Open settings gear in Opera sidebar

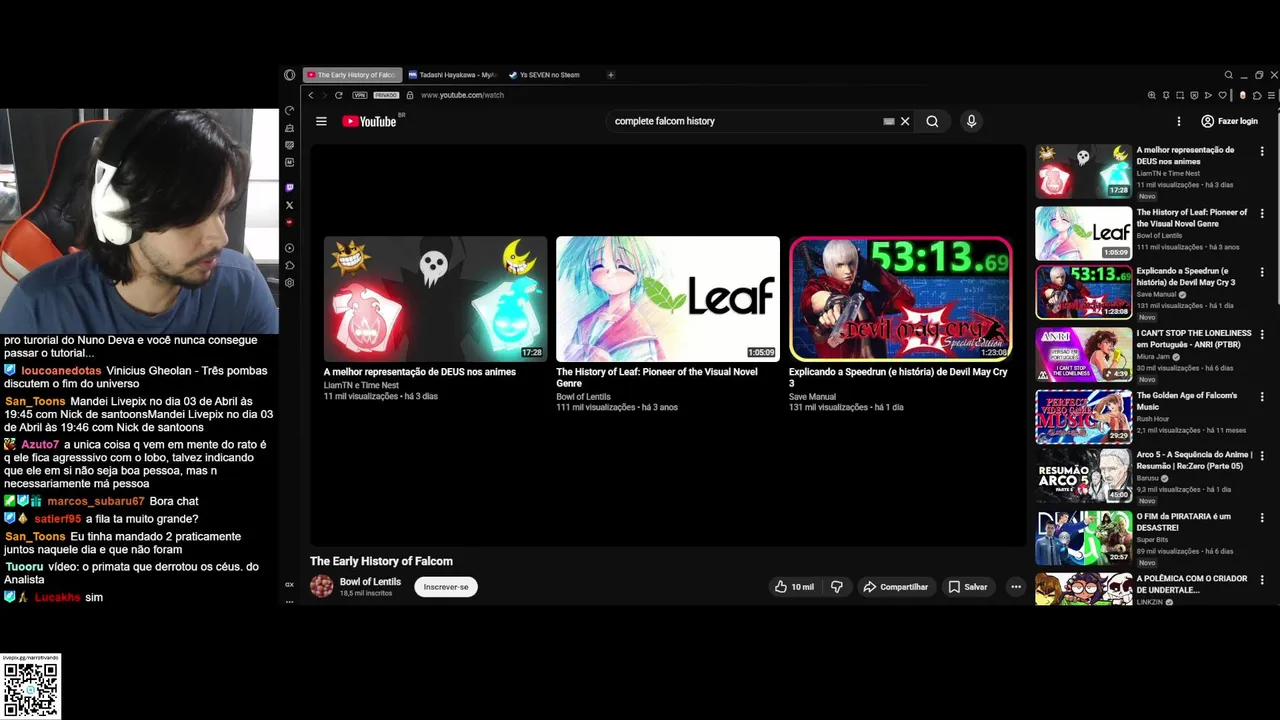pyautogui.click(x=290, y=283)
